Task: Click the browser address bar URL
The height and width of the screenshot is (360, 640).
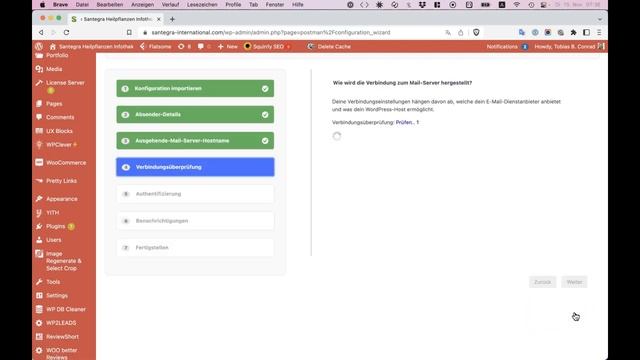Action: click(x=271, y=32)
